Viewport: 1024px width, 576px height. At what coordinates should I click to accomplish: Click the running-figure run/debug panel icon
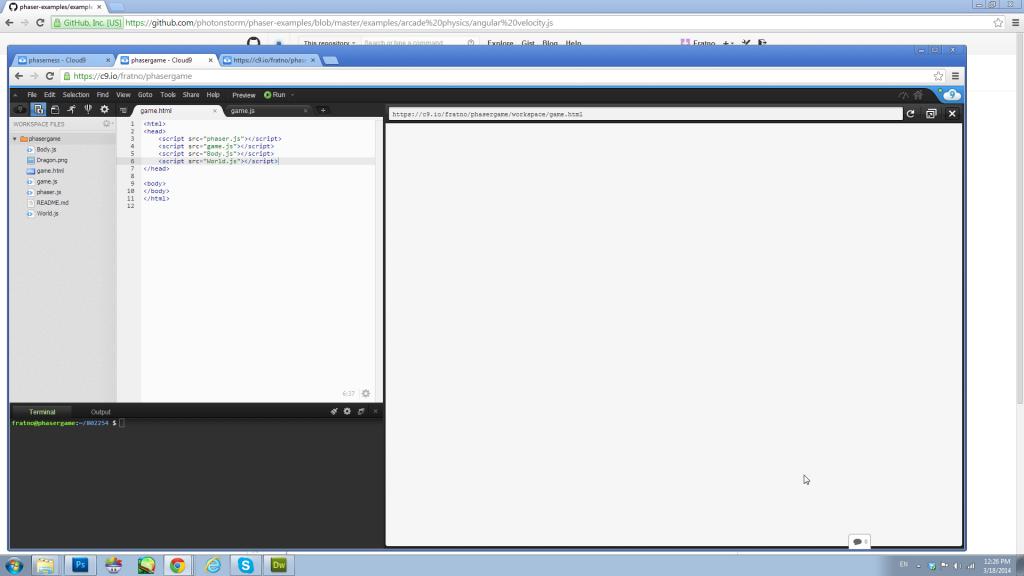71,109
